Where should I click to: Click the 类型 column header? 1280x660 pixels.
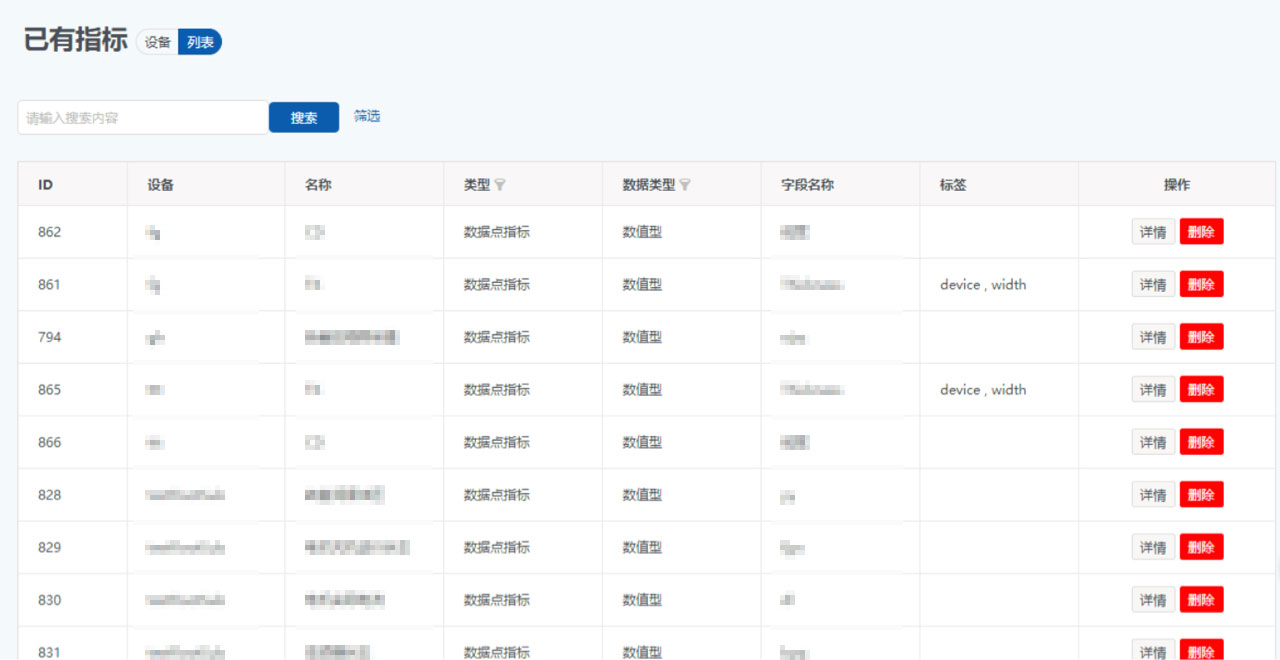[x=477, y=185]
